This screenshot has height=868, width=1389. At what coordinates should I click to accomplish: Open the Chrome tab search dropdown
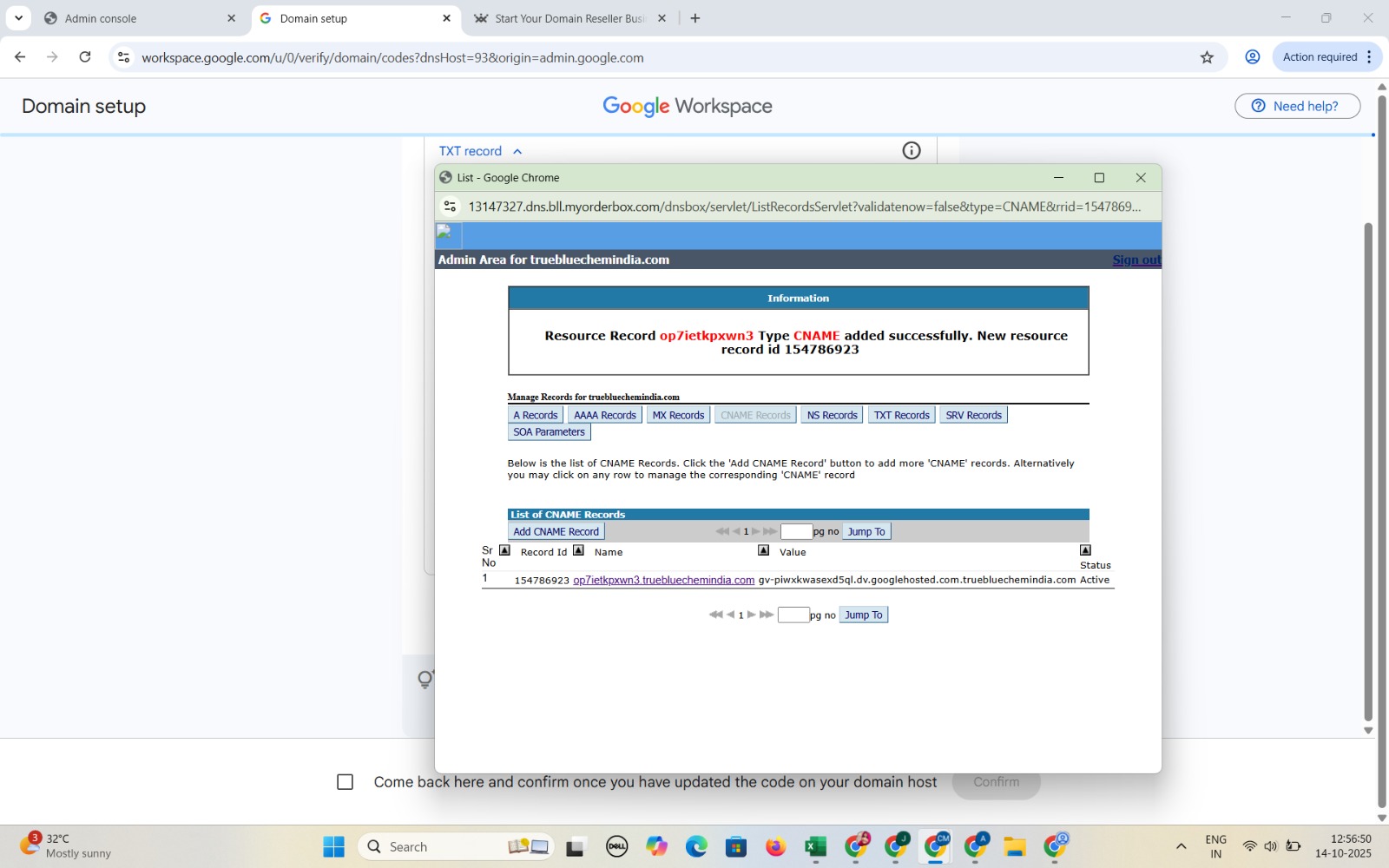[x=18, y=18]
